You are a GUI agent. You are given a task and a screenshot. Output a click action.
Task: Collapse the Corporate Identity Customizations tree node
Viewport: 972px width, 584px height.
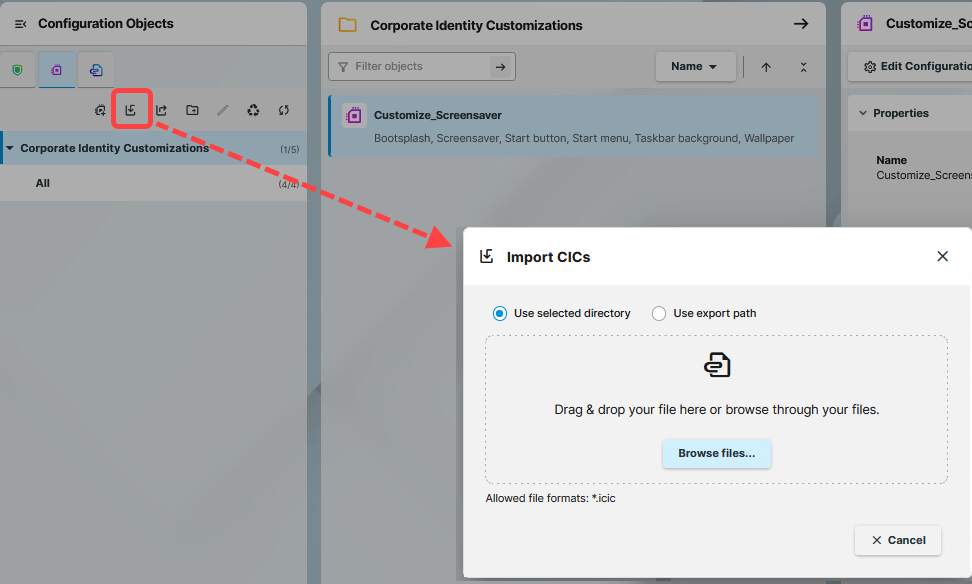pos(10,148)
